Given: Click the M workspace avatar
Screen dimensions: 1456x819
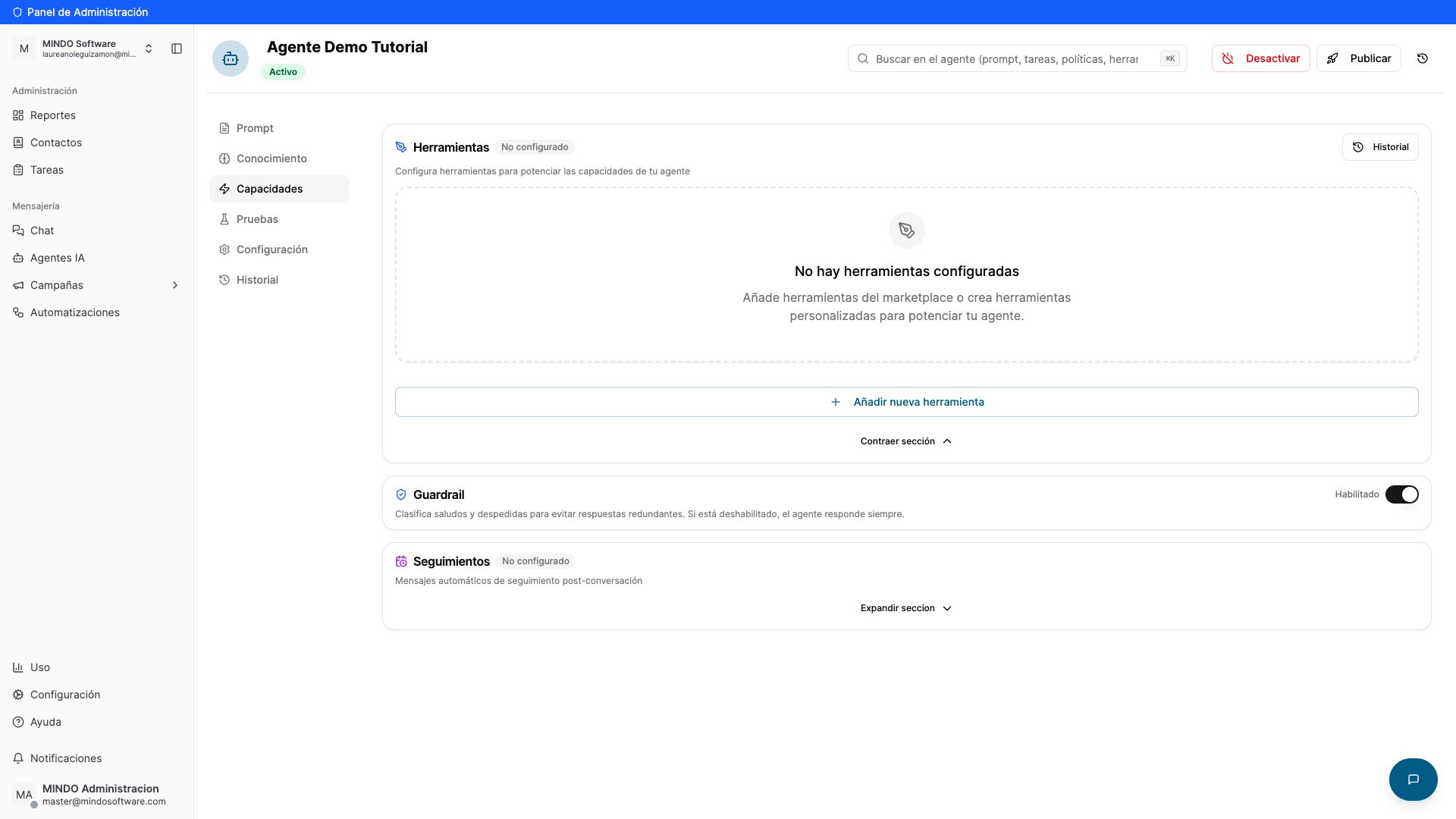Looking at the screenshot, I should [x=24, y=49].
